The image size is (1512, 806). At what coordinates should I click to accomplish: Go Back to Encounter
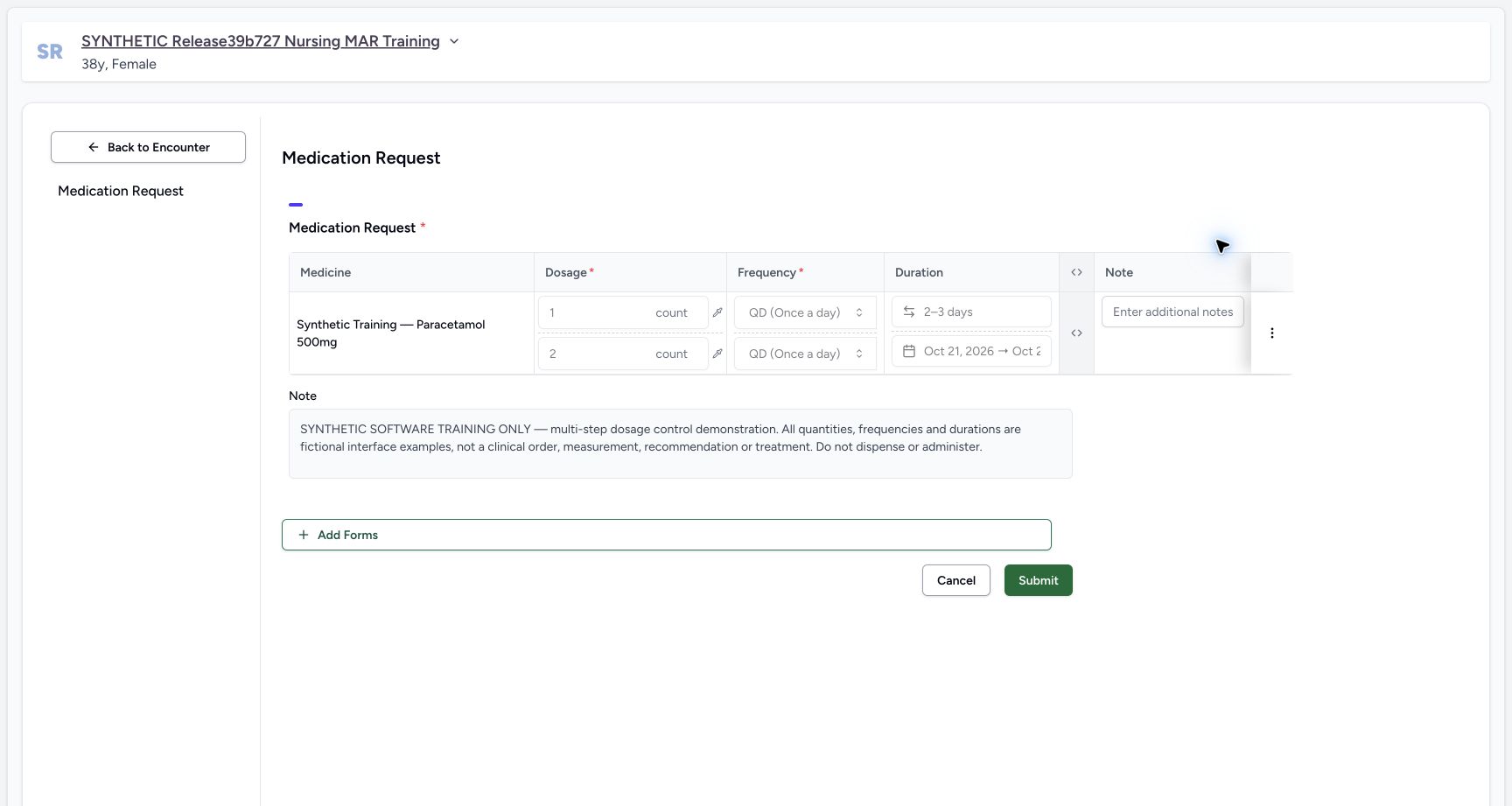pyautogui.click(x=148, y=147)
